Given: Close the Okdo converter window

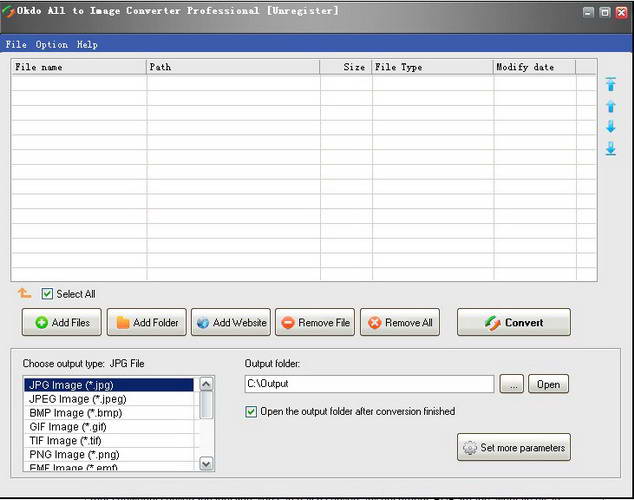Looking at the screenshot, I should [621, 13].
